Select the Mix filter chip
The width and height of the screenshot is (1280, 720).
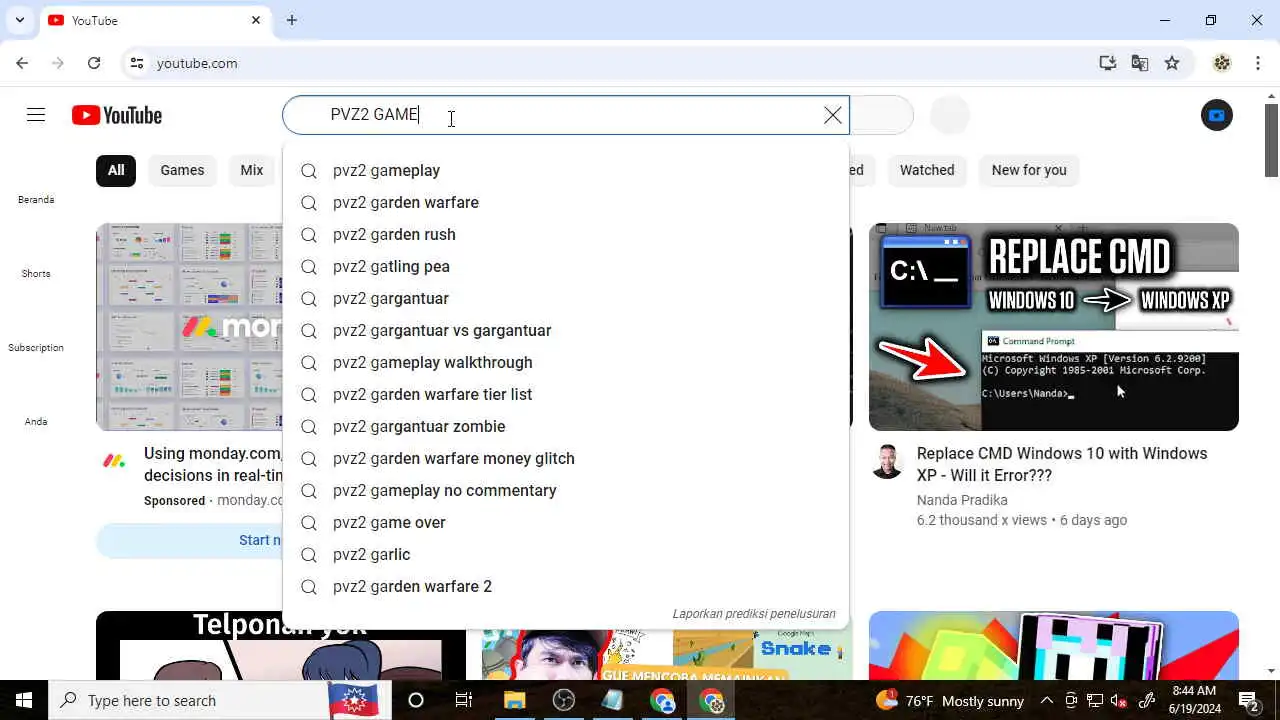coord(252,170)
